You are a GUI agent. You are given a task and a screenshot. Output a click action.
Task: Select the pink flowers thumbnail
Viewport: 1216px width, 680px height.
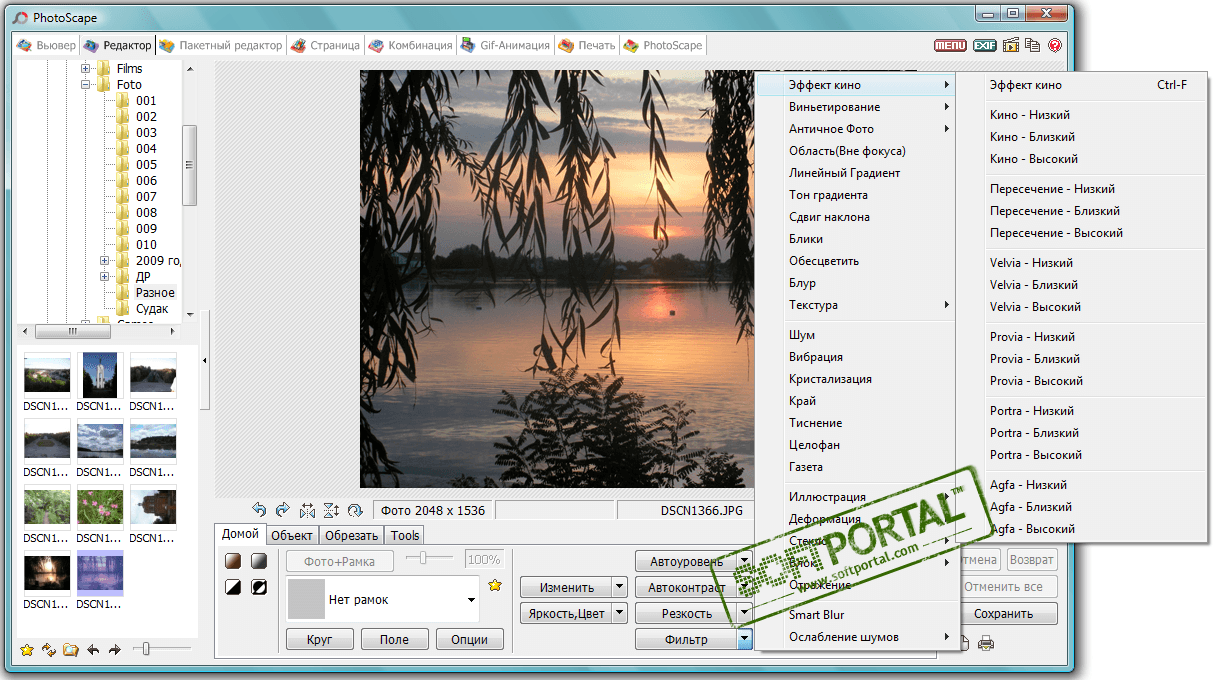(x=100, y=509)
